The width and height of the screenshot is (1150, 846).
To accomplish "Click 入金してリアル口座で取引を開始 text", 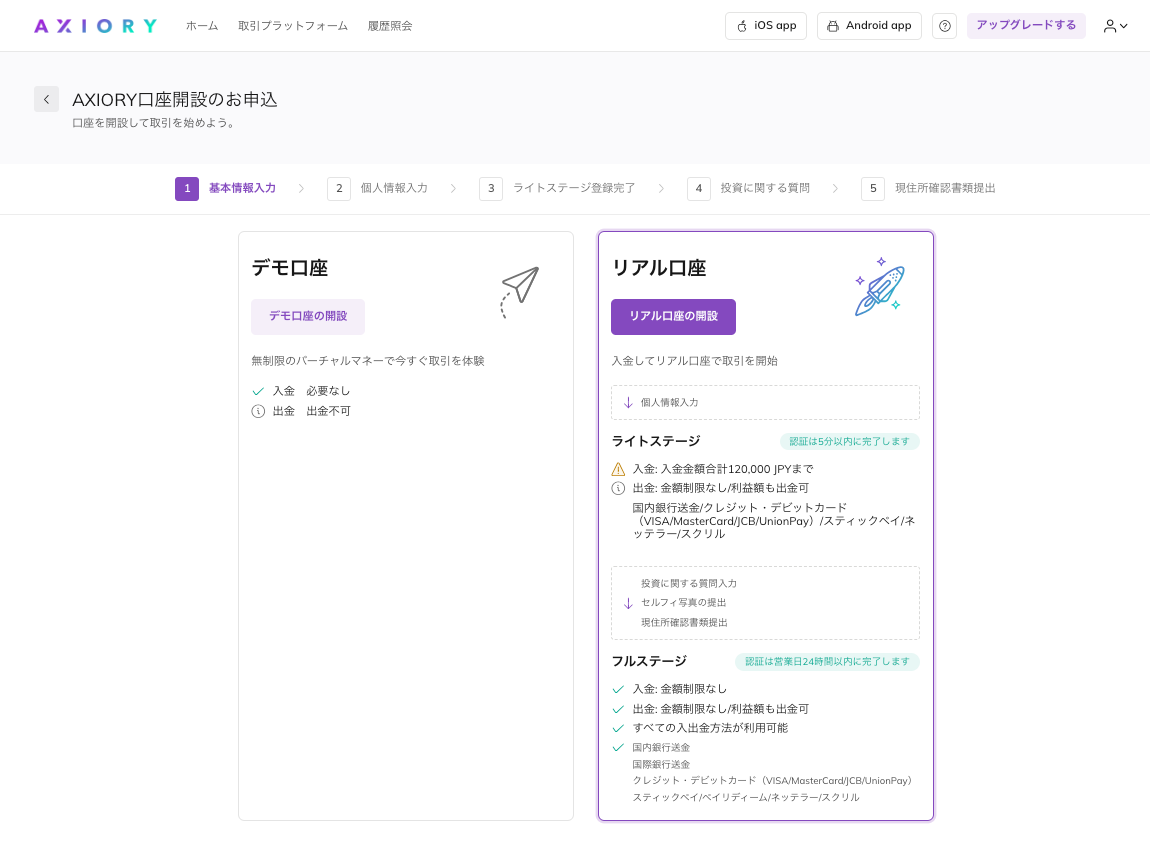I will tap(695, 361).
